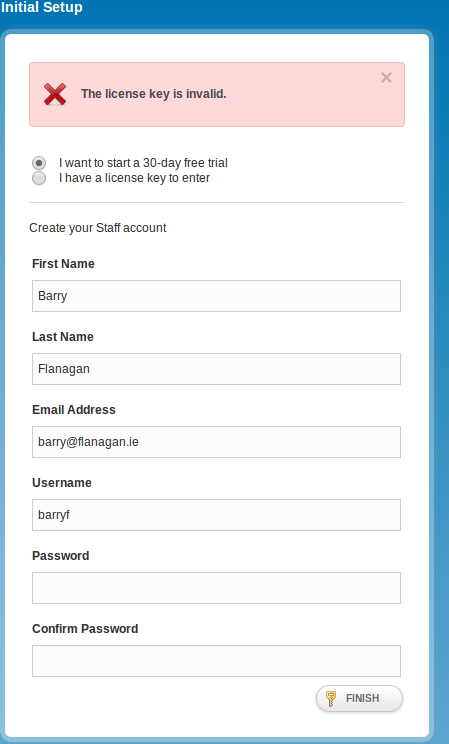Click the empty Password field
This screenshot has height=744, width=449.
pos(216,588)
